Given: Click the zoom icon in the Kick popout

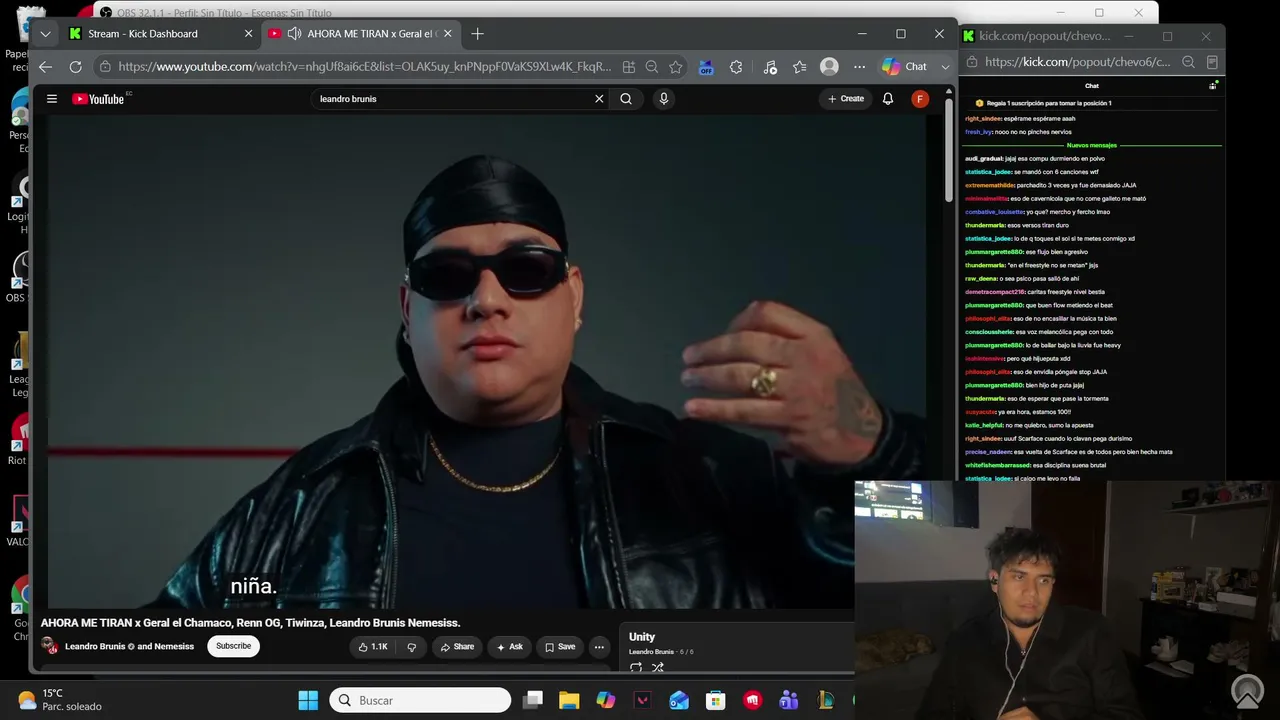Looking at the screenshot, I should coord(1188,62).
